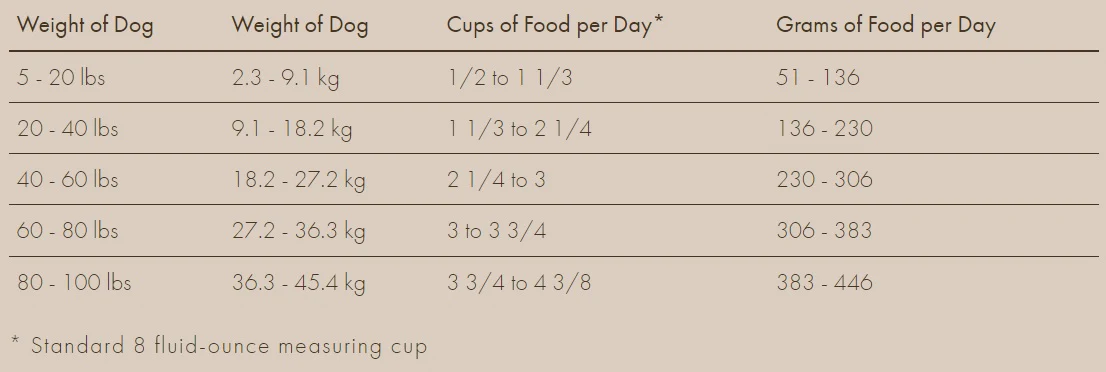Select the '40 - 60 lbs' cell
This screenshot has height=372, width=1106.
point(68,179)
